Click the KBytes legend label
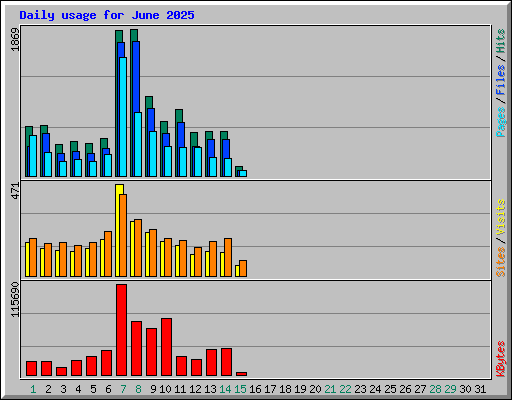The image size is (512, 400). [x=501, y=359]
